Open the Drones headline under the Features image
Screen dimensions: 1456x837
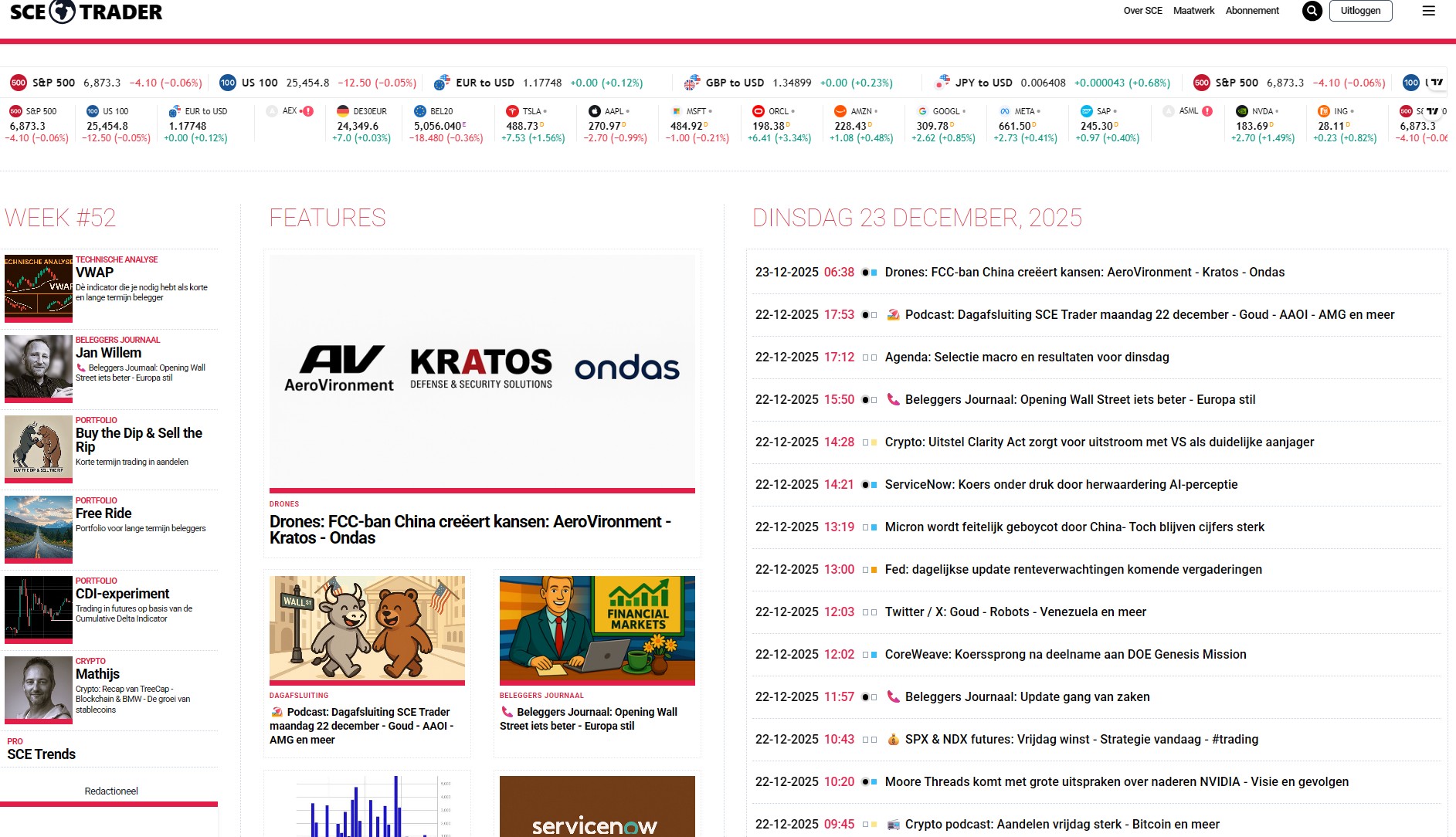470,530
